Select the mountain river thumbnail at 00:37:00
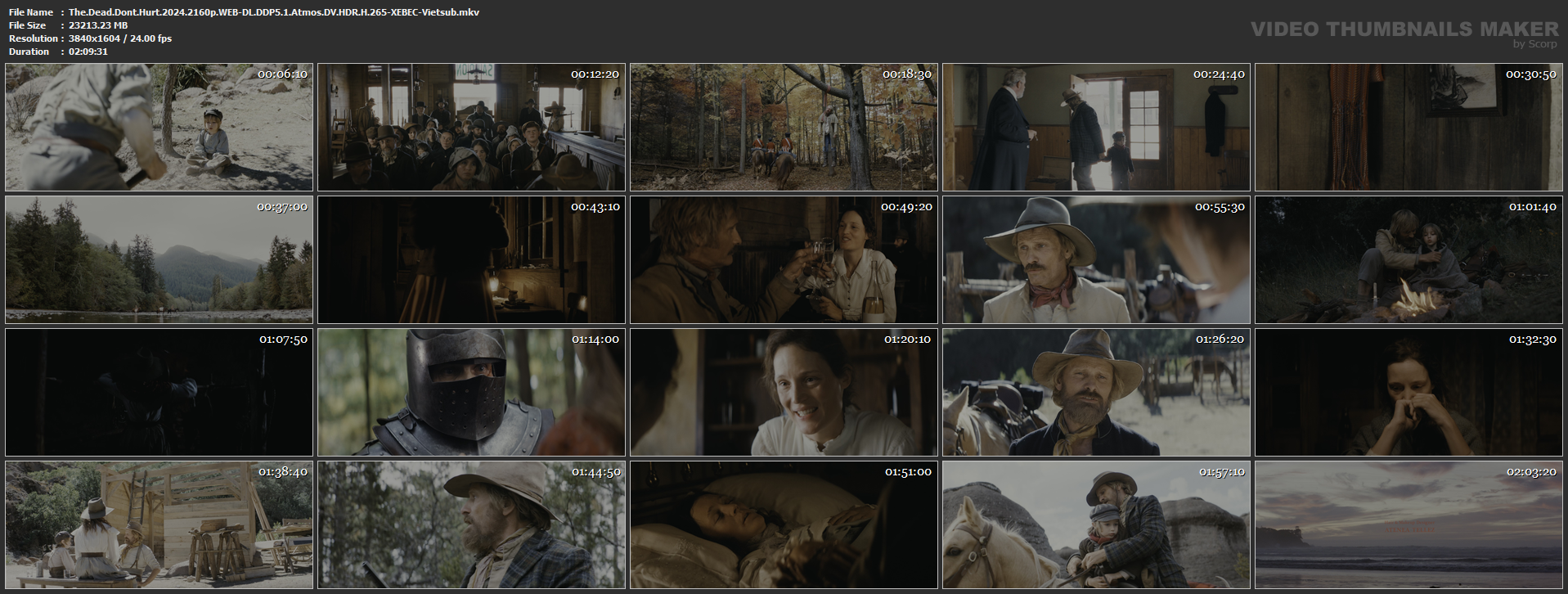The width and height of the screenshot is (1568, 594). 159,259
